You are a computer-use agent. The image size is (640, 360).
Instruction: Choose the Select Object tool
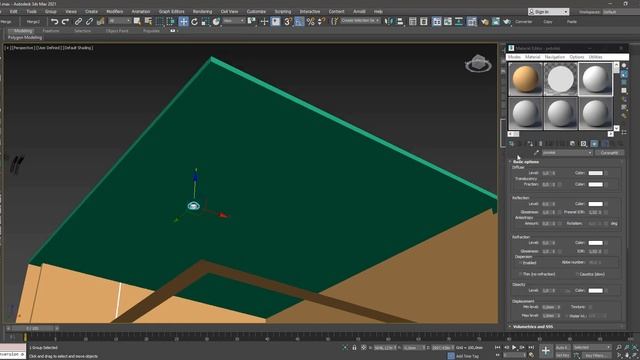[x=137, y=22]
